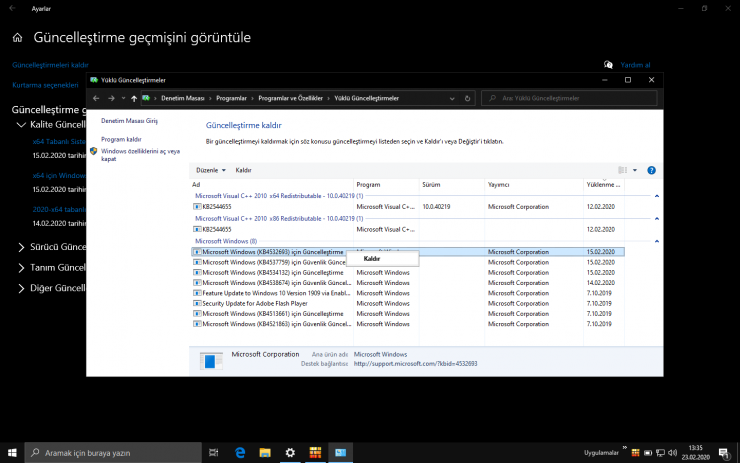Screen dimensions: 740x463
Task: Expand Diğer Güncelleştirmeler section
Action: [x=21, y=288]
